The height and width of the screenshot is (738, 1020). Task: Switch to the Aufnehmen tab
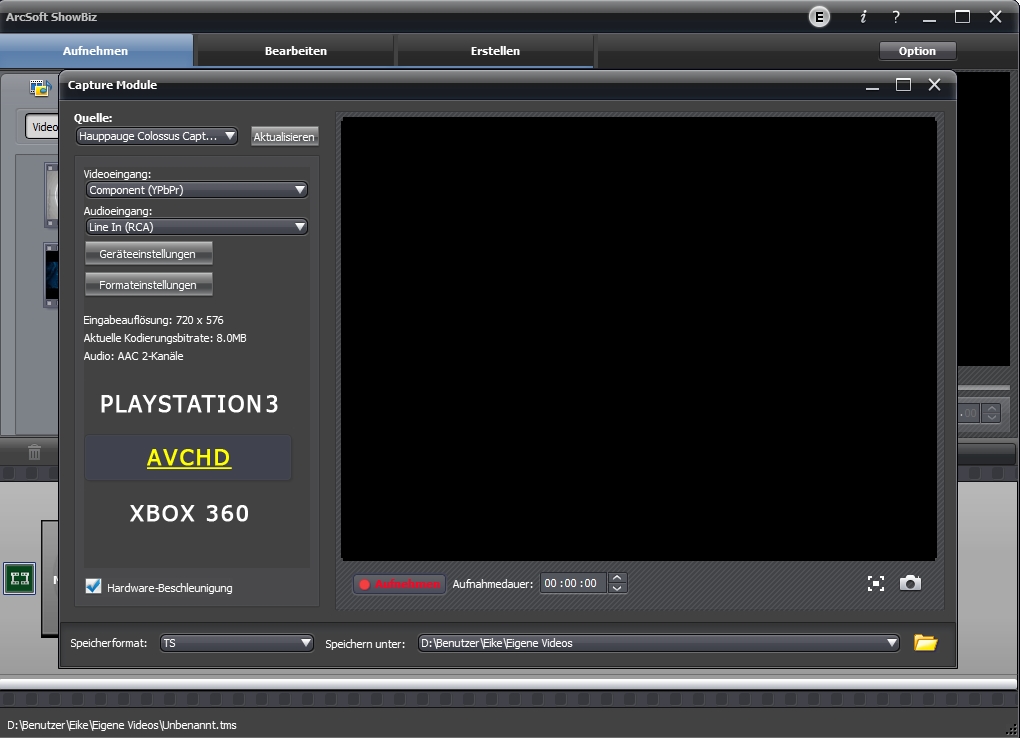96,51
